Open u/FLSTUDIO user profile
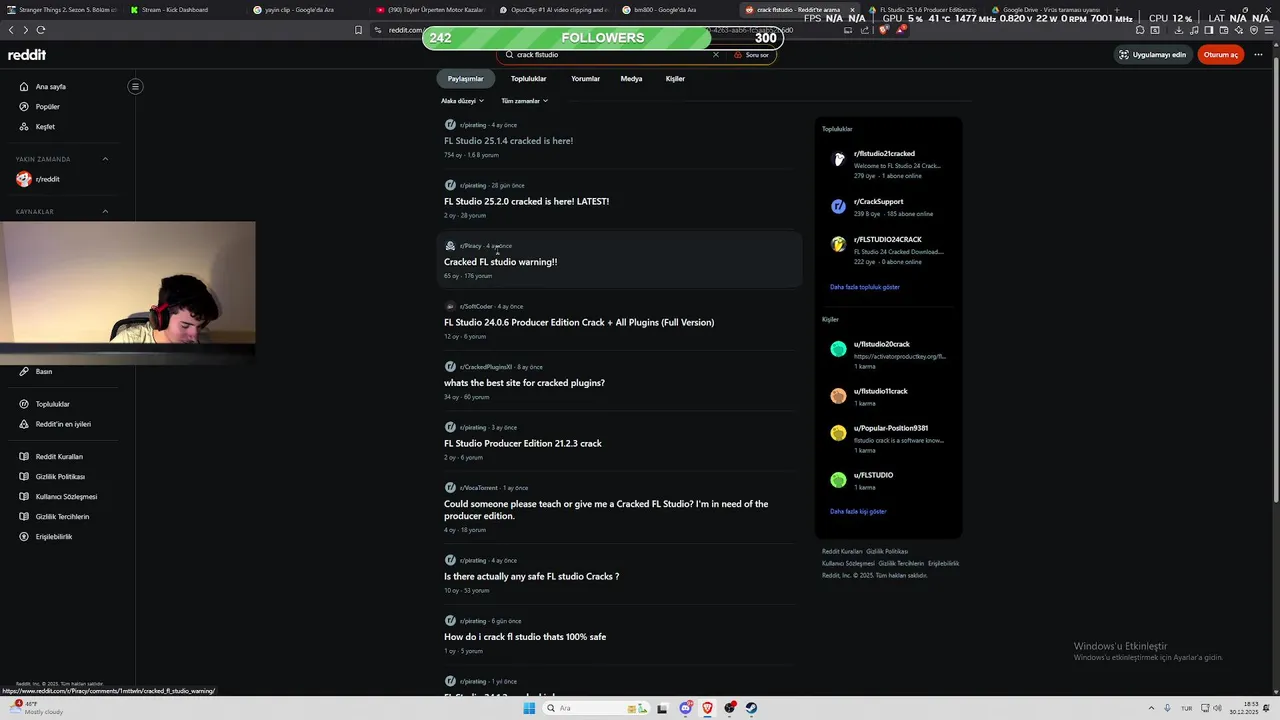Viewport: 1280px width, 720px height. (x=874, y=475)
